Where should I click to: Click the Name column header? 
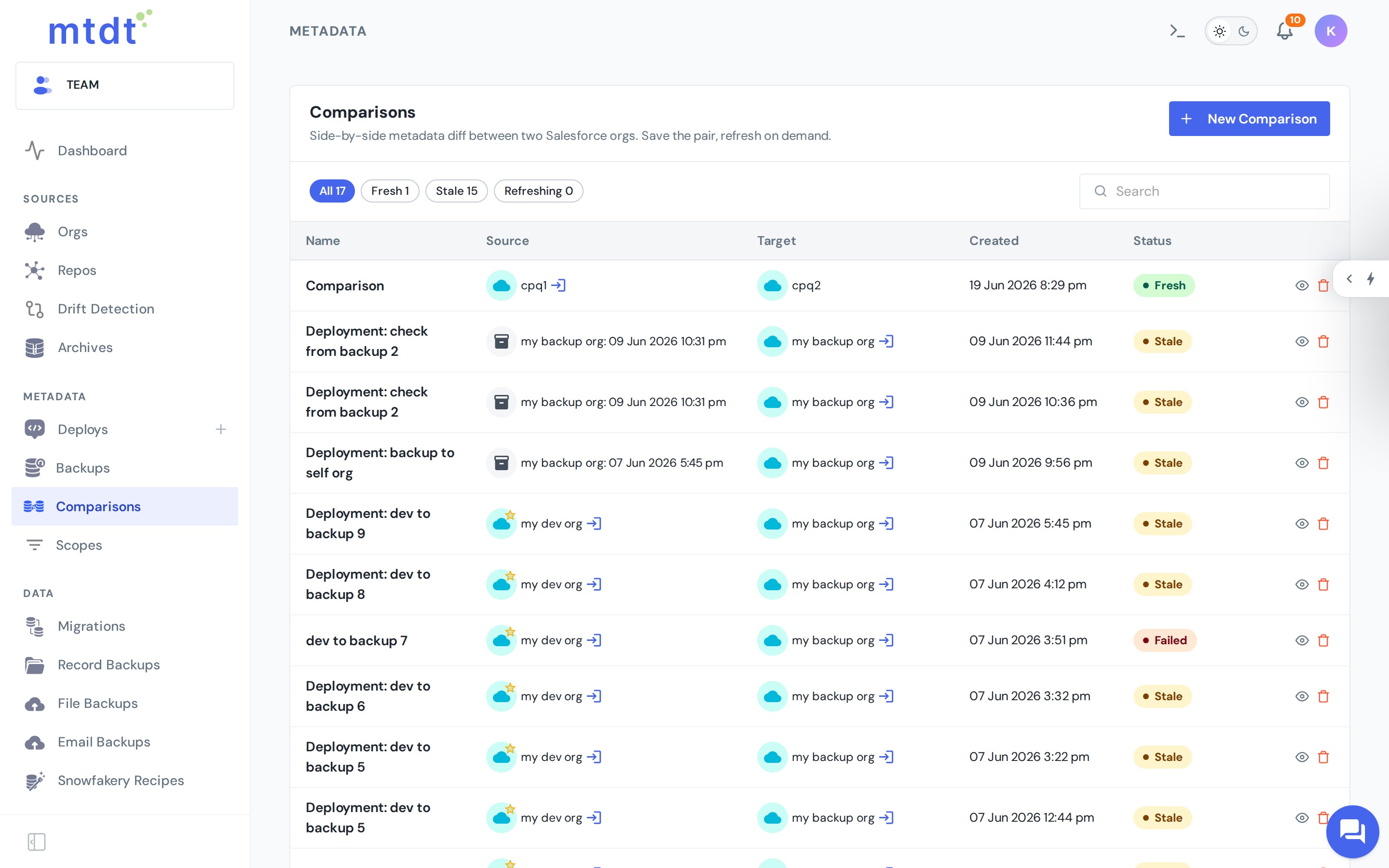tap(323, 241)
